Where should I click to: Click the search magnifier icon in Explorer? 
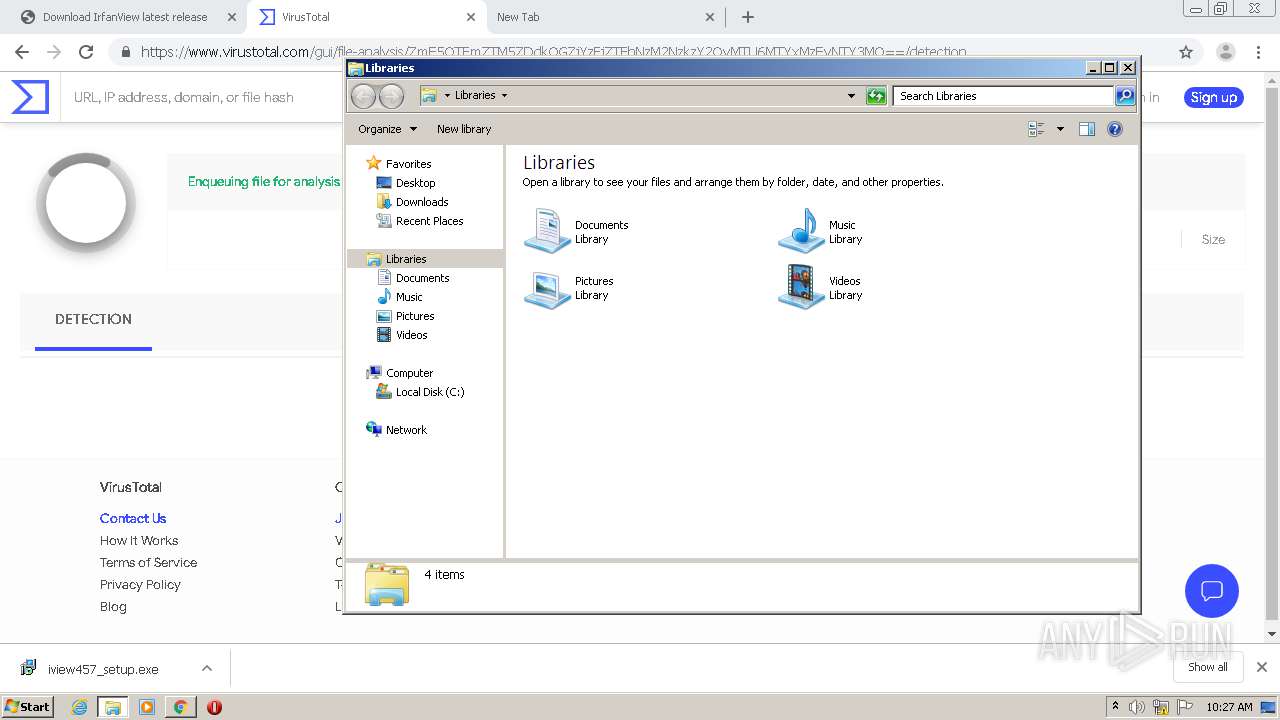pyautogui.click(x=1125, y=96)
